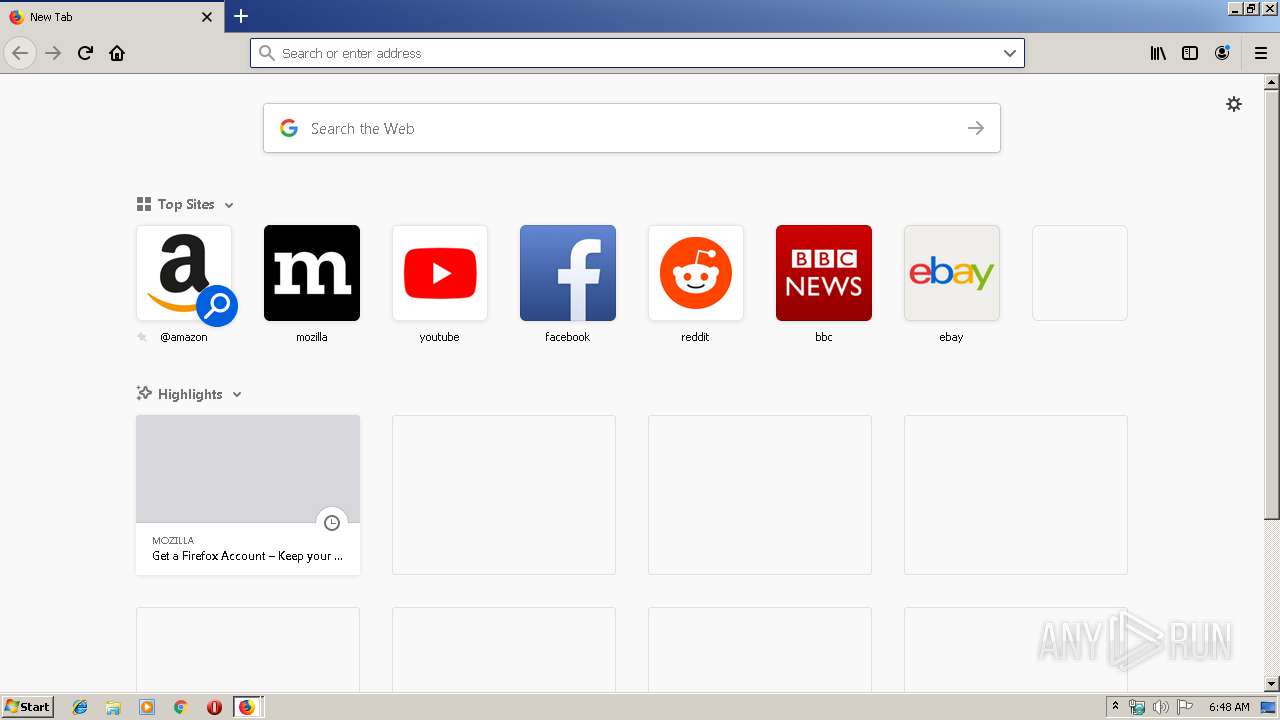Select the New Tab tab
Screen dimensions: 1280x720
pos(111,17)
